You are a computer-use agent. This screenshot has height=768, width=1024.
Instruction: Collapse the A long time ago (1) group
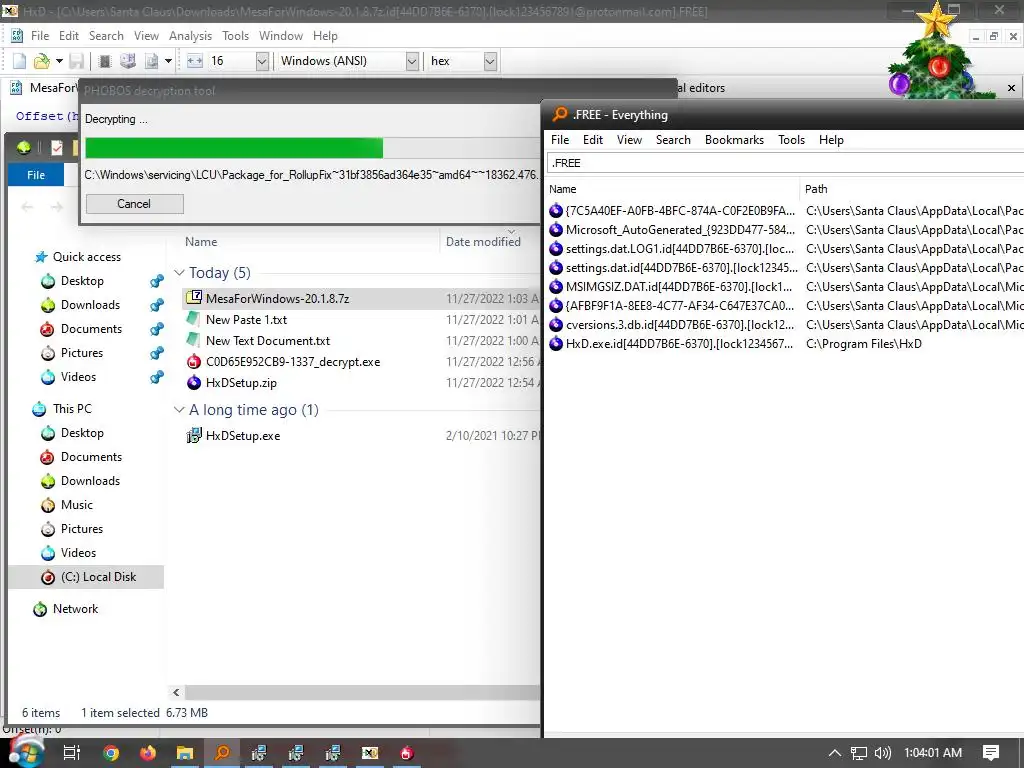pos(179,410)
